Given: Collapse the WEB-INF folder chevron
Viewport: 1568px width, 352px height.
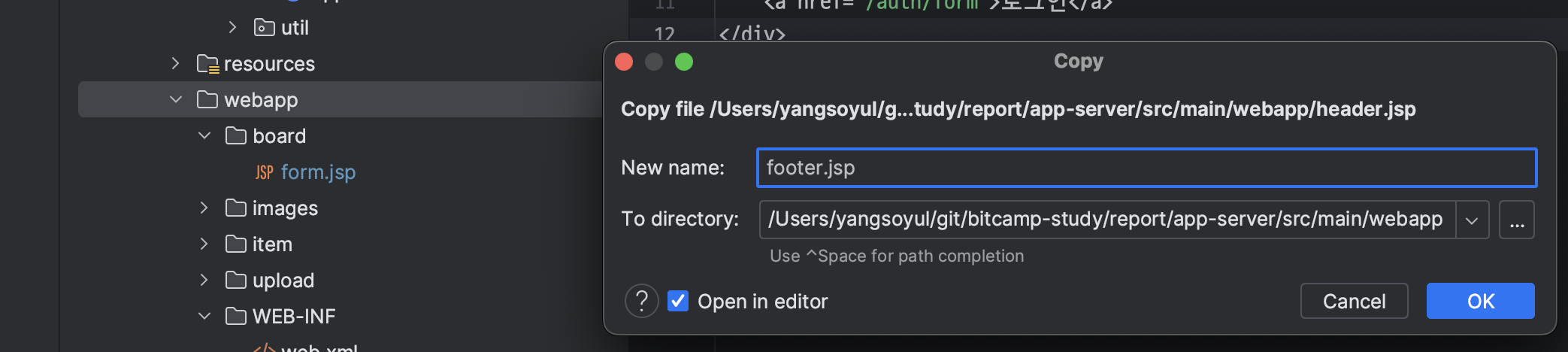Looking at the screenshot, I should coord(204,316).
